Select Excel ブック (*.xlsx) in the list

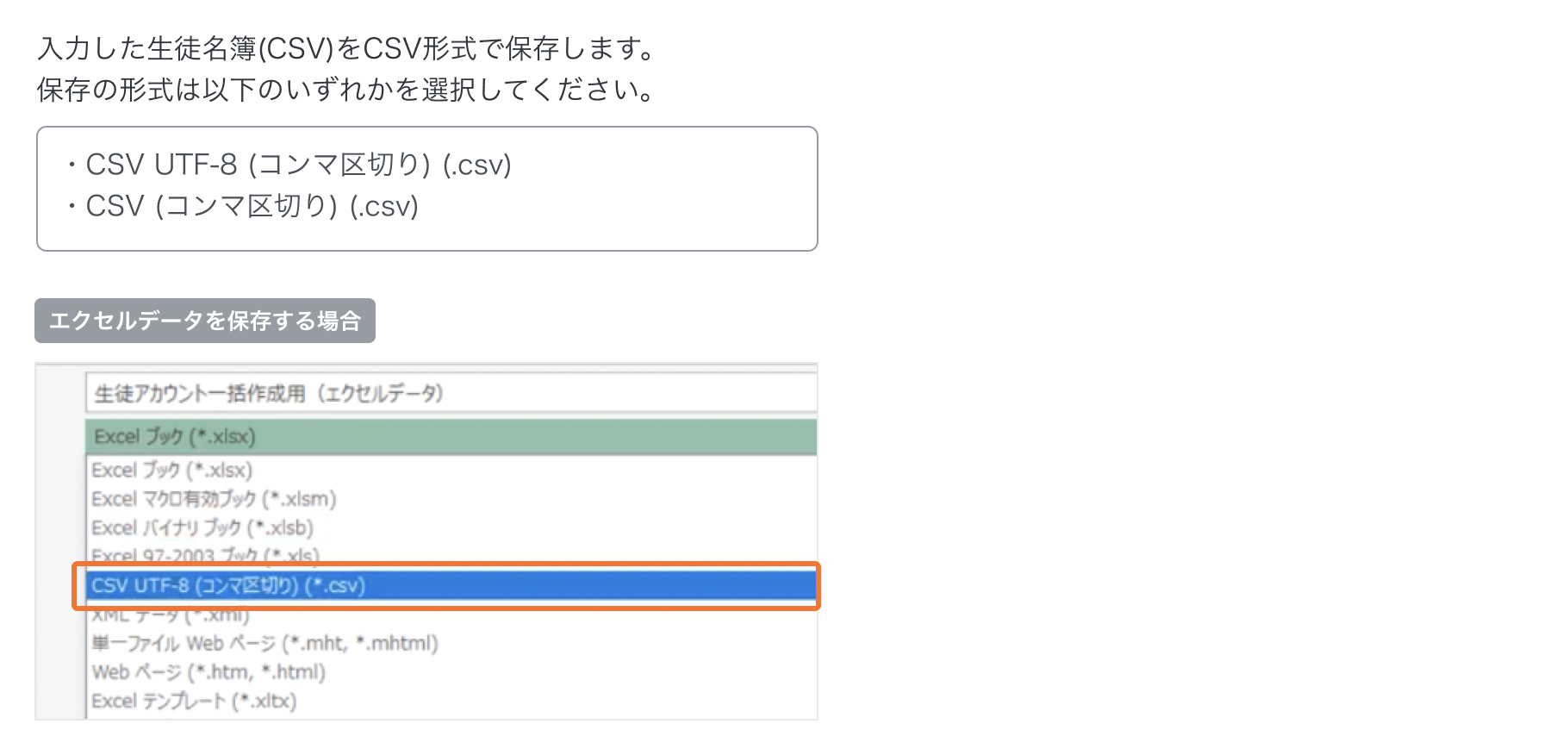pos(172,471)
